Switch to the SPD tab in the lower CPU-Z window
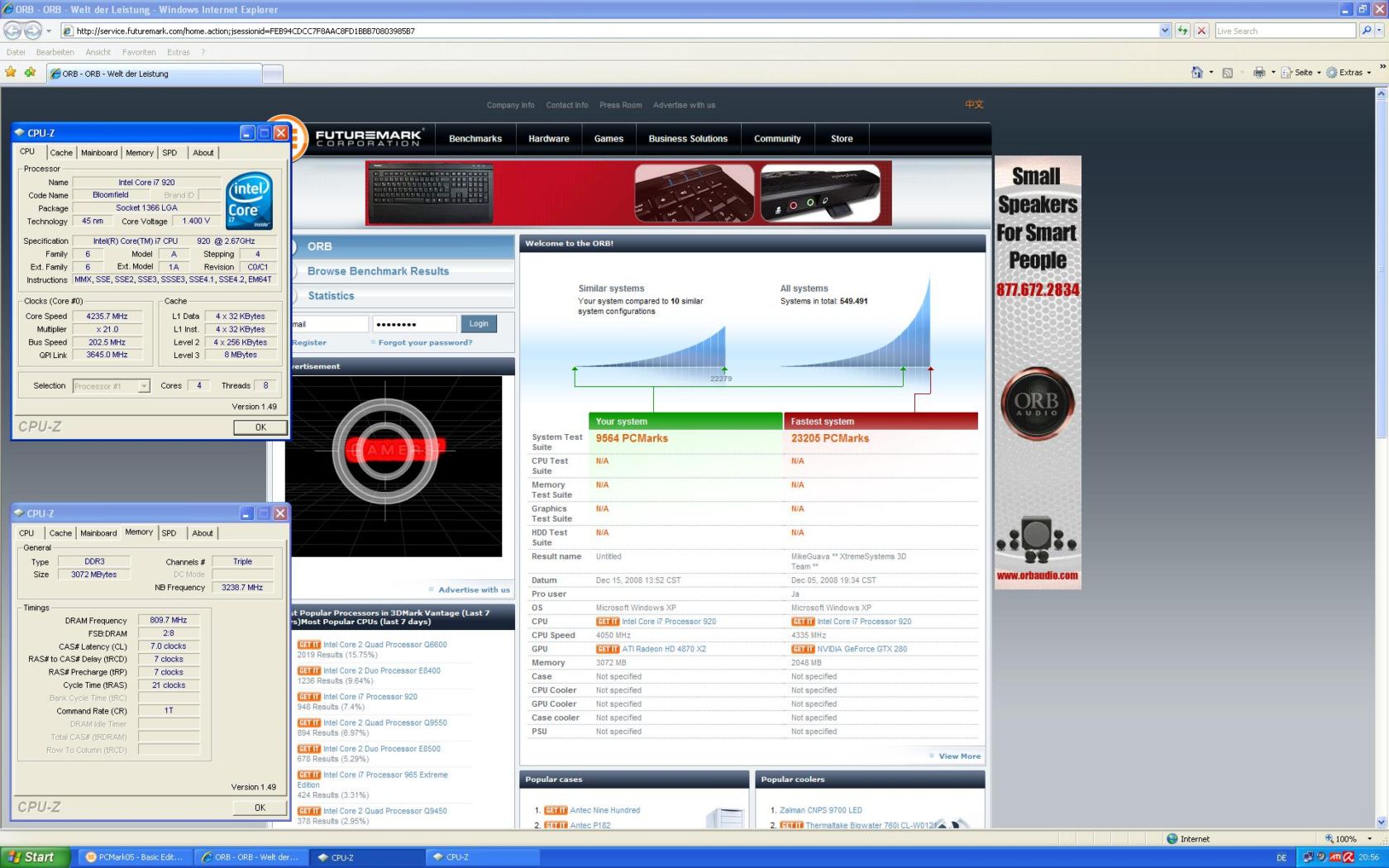Image resolution: width=1389 pixels, height=868 pixels. coord(169,533)
